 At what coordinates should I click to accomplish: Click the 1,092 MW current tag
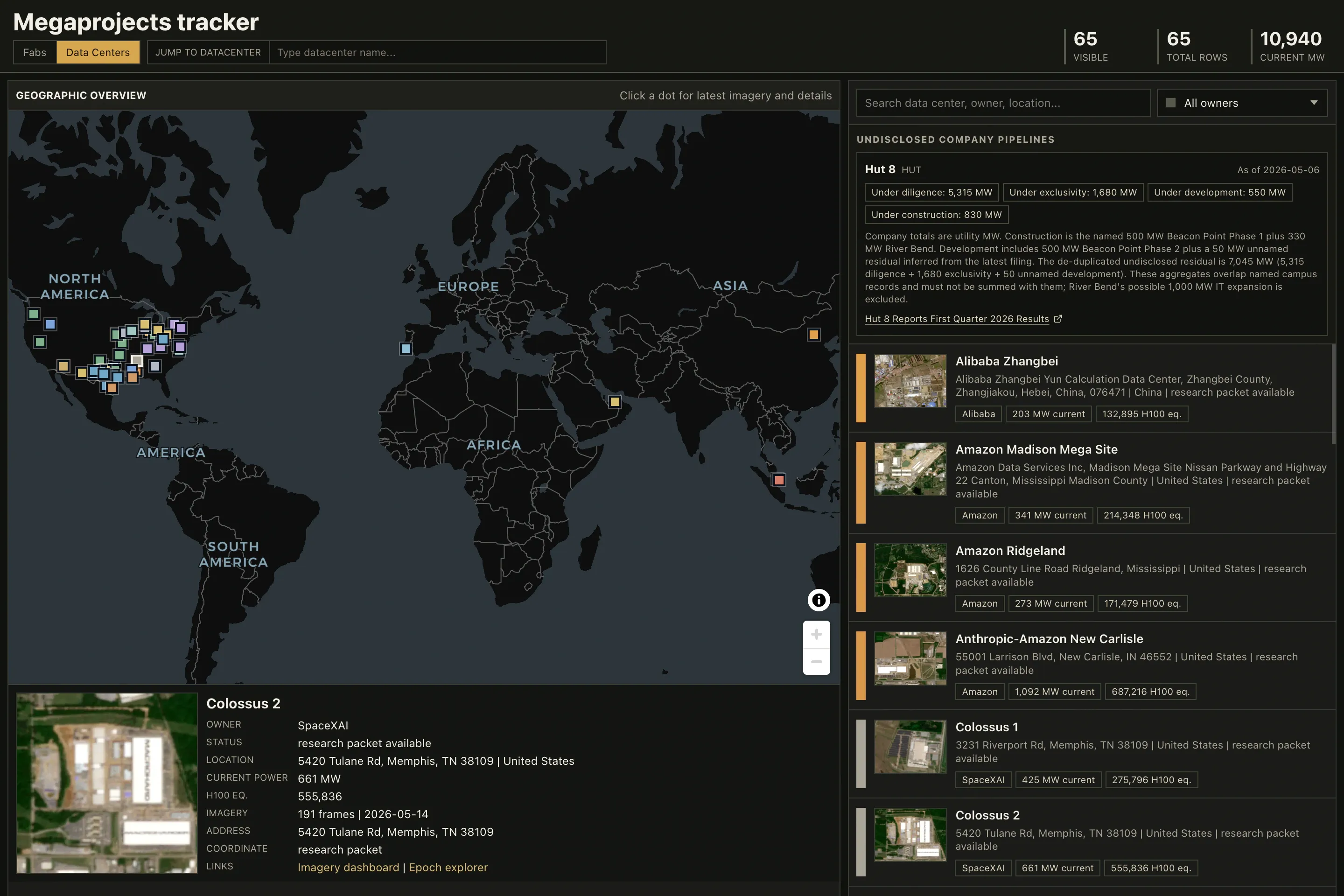[1054, 692]
